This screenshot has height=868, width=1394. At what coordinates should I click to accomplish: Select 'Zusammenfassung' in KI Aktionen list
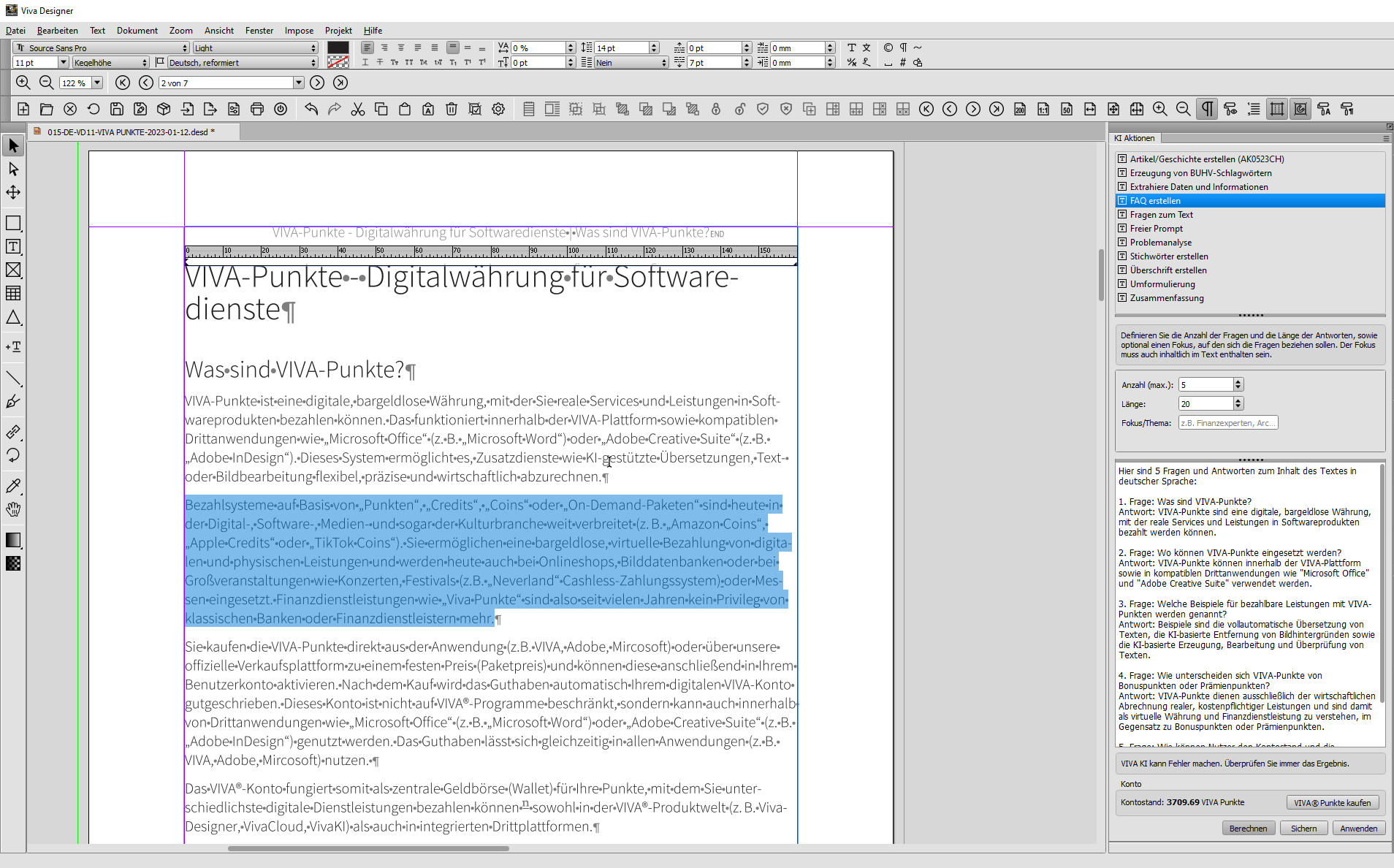pyautogui.click(x=1166, y=298)
